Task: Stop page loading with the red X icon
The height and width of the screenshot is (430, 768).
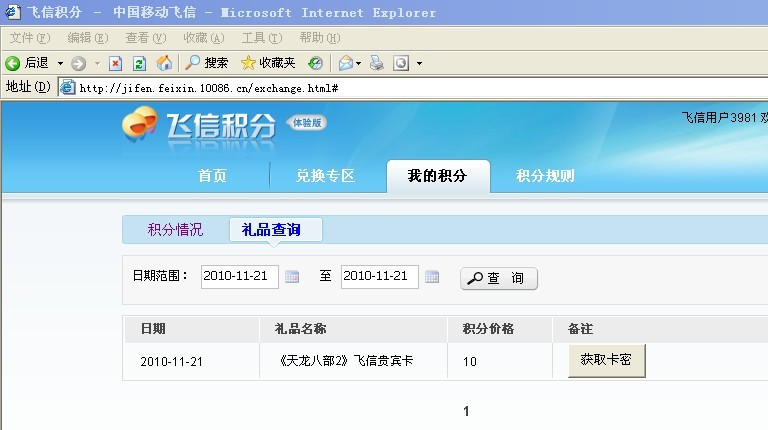Action: [115, 63]
